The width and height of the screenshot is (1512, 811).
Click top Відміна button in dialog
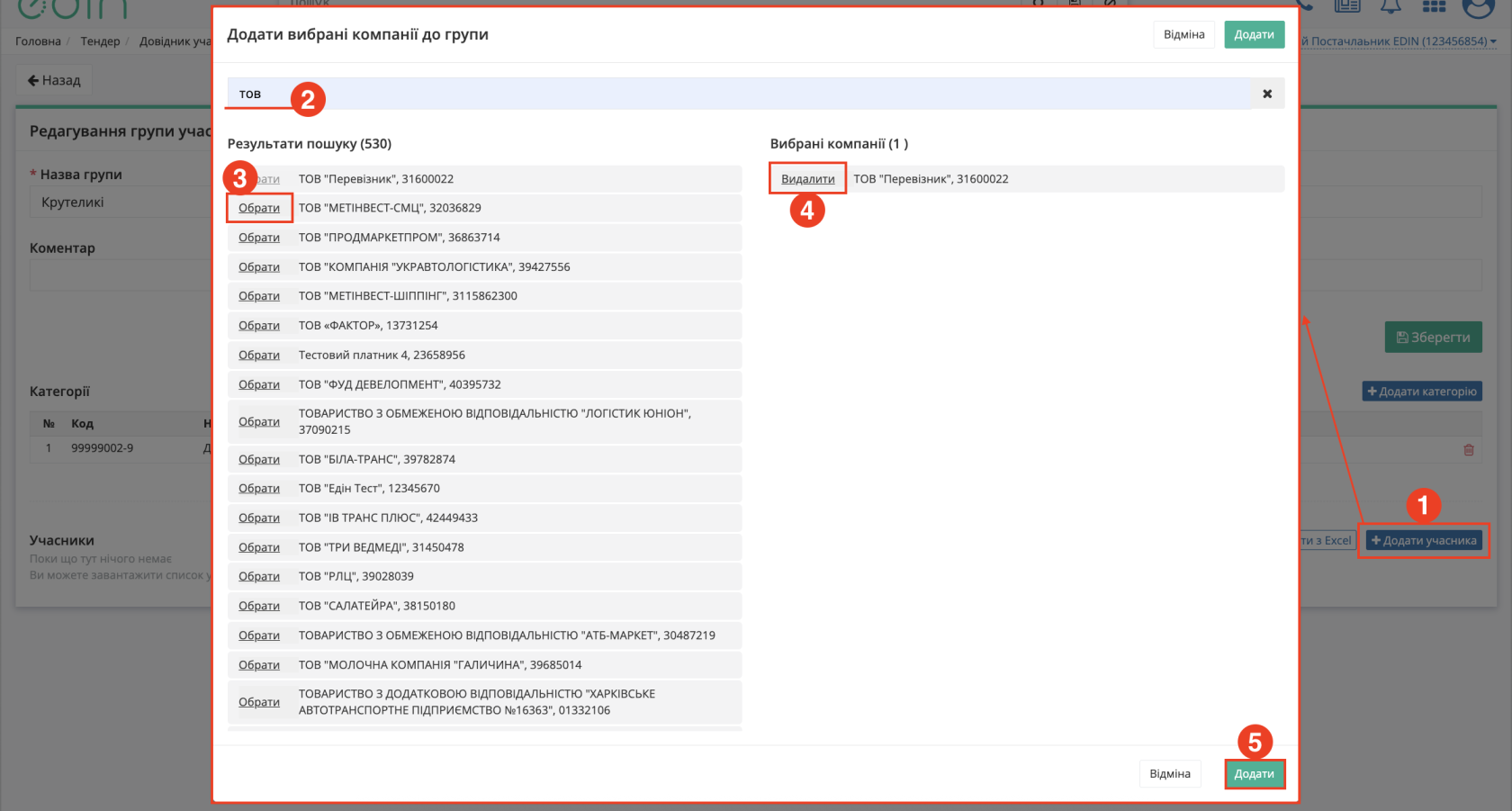click(1183, 34)
